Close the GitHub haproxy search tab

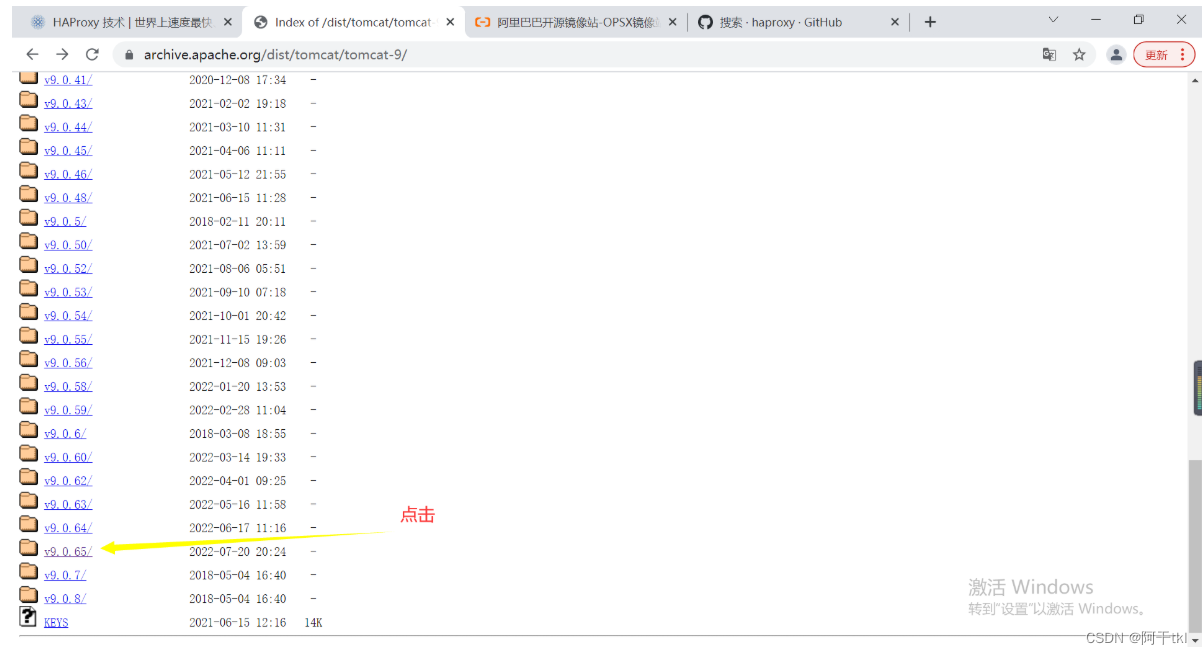tap(894, 22)
